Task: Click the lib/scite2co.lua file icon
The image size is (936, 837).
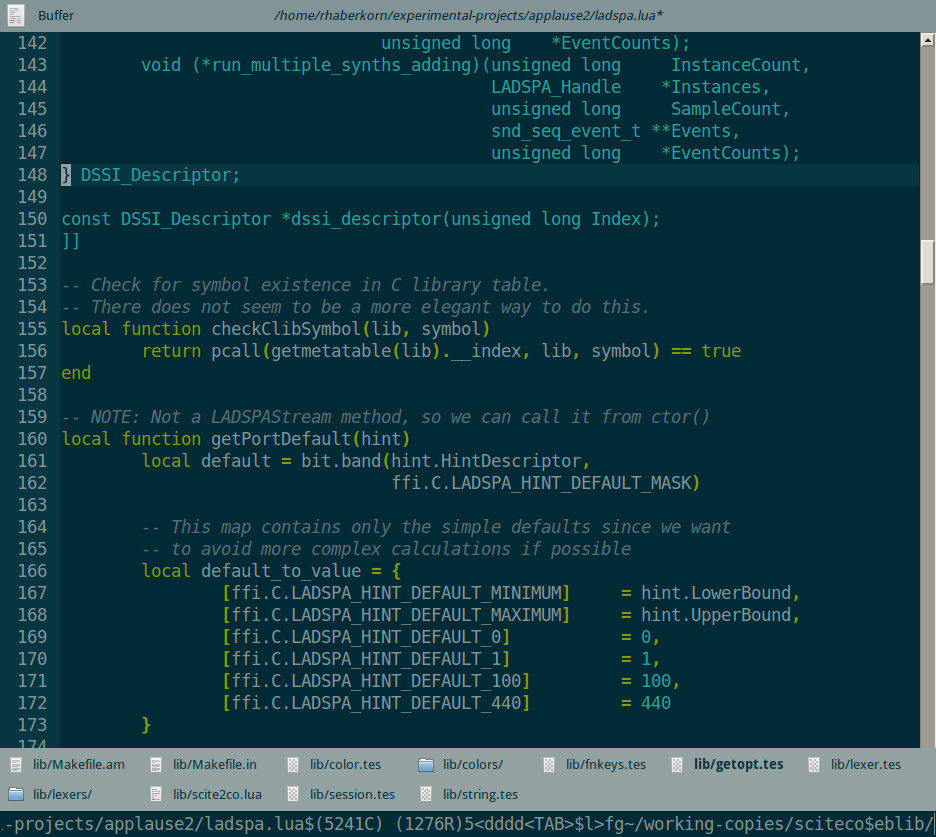Action: [156, 795]
